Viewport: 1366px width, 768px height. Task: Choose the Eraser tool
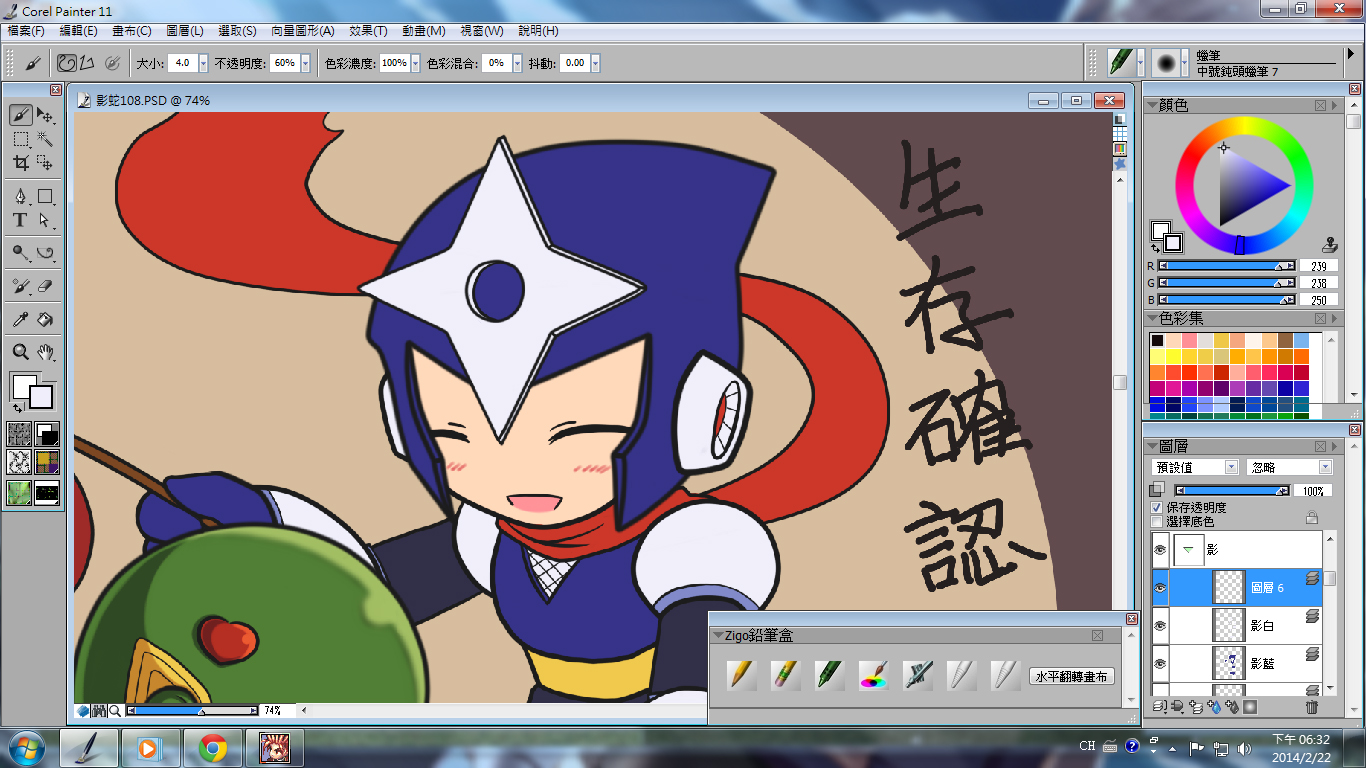click(45, 286)
